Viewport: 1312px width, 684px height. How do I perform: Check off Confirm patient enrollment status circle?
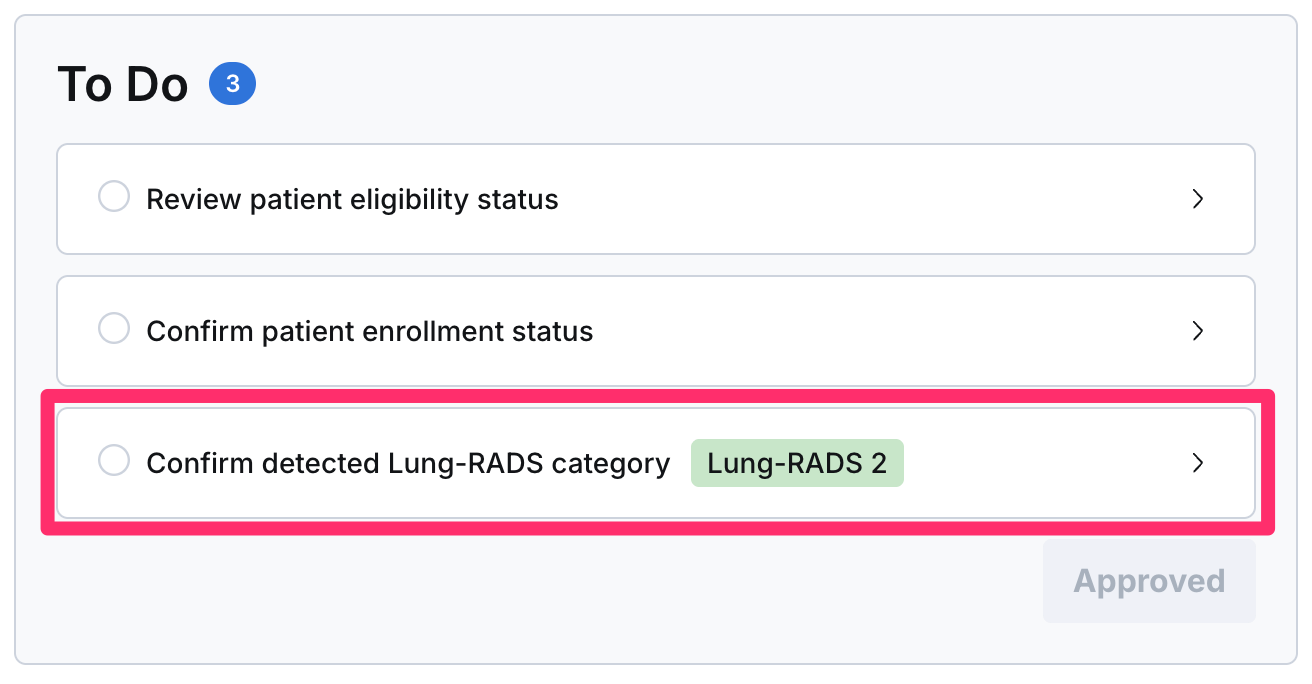(114, 329)
